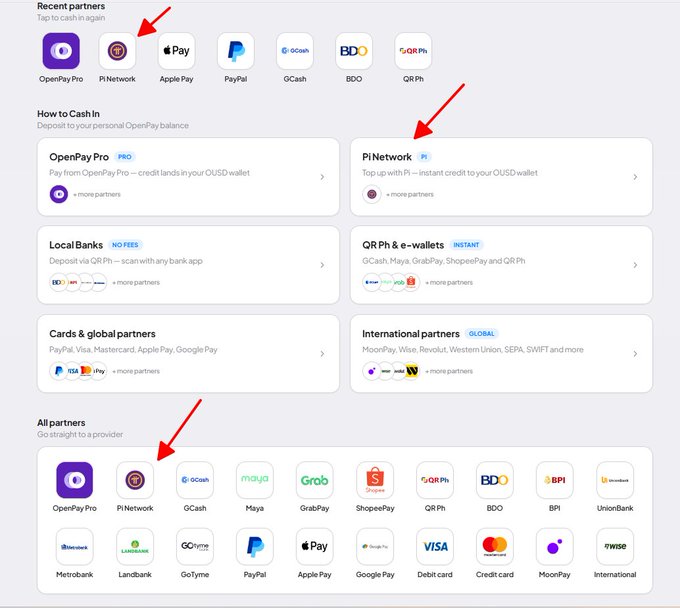Open OpenPay Pro cash-in card title
680x608 pixels.
79,157
